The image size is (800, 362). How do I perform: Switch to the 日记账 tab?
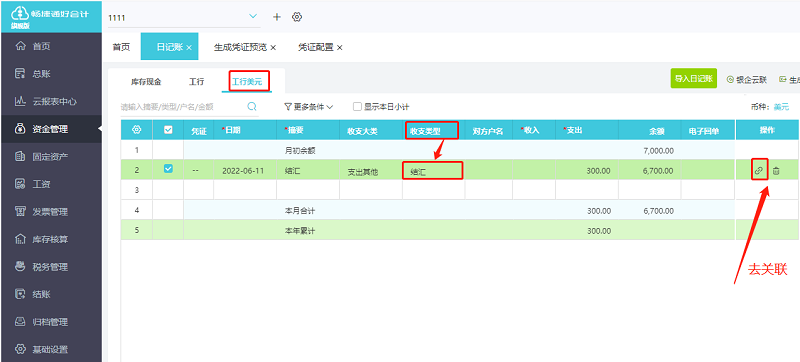(x=169, y=47)
